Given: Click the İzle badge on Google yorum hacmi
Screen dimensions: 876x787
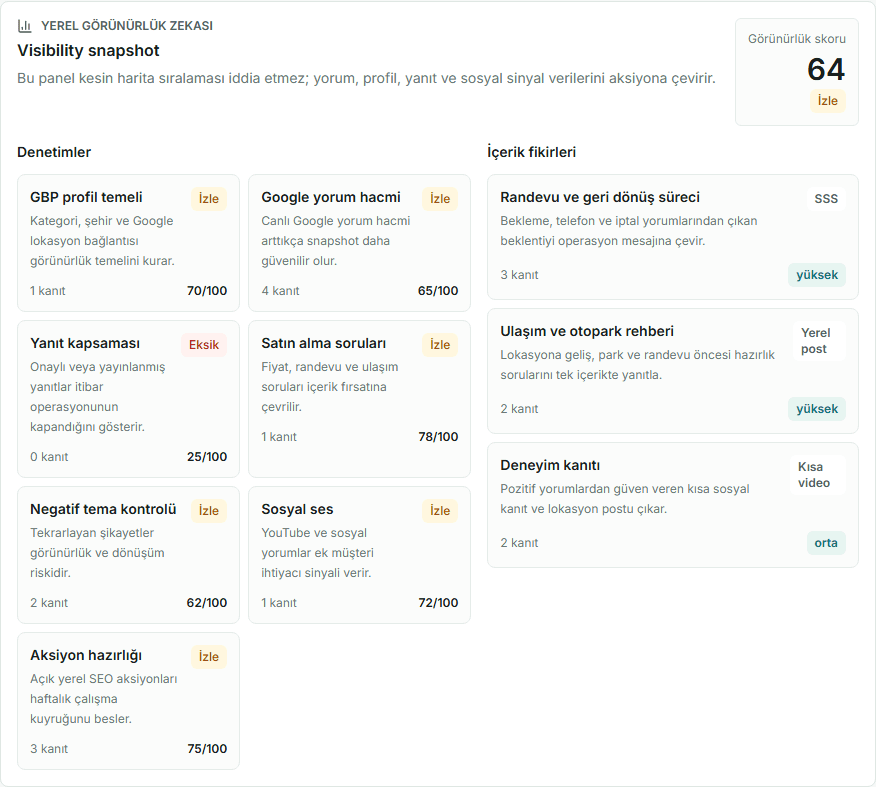Looking at the screenshot, I should (440, 199).
